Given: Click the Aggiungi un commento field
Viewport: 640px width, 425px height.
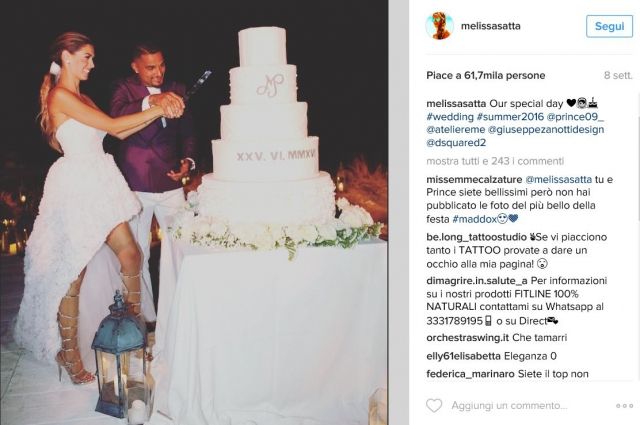Looking at the screenshot, I should tap(509, 406).
